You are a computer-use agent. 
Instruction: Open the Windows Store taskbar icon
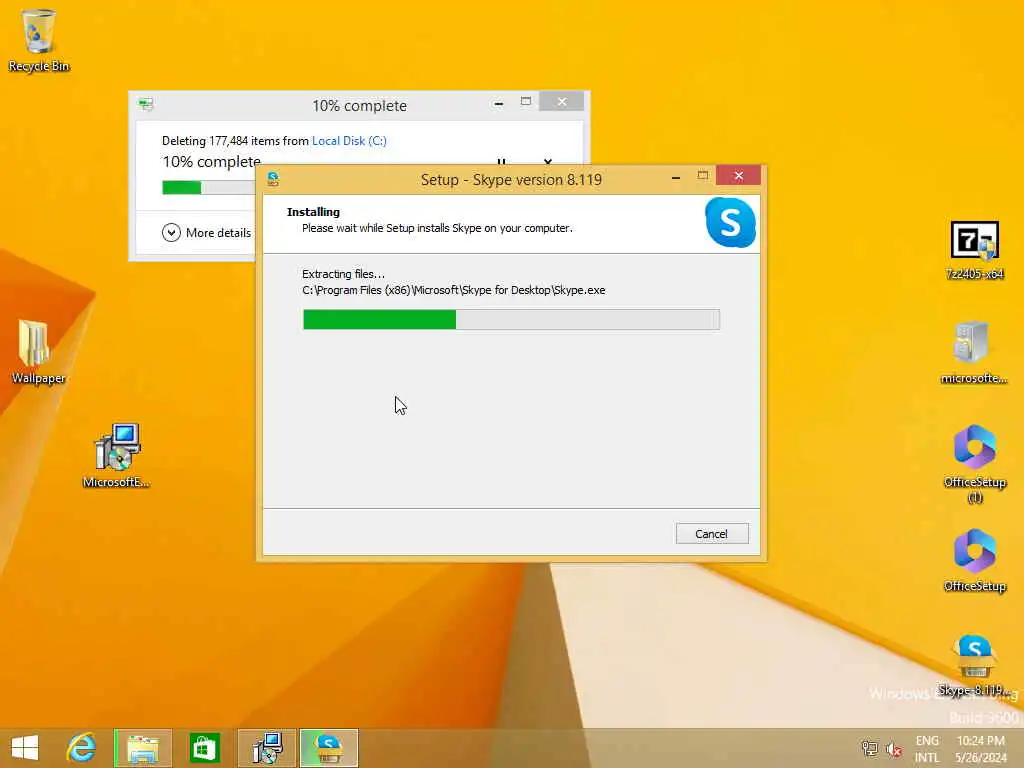(x=204, y=748)
